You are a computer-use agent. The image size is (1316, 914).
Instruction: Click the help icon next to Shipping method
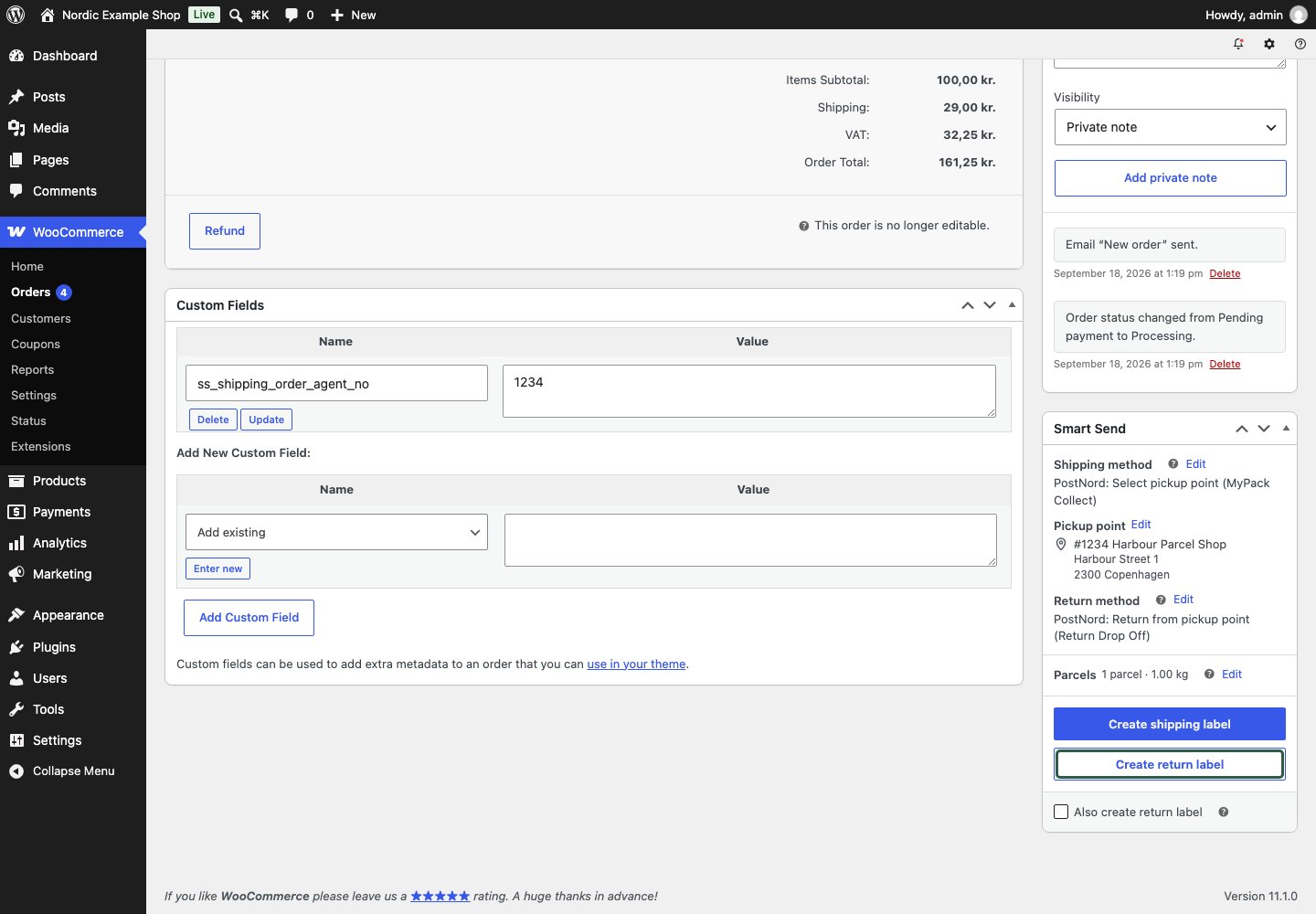tap(1173, 464)
